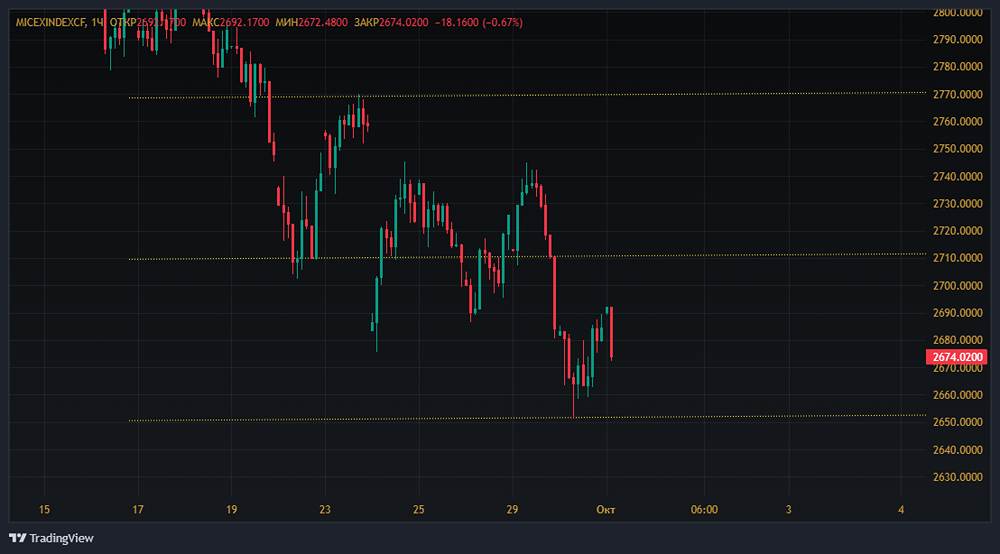Click the ЗАКР close value in legend
1000x554 pixels.
click(x=403, y=22)
